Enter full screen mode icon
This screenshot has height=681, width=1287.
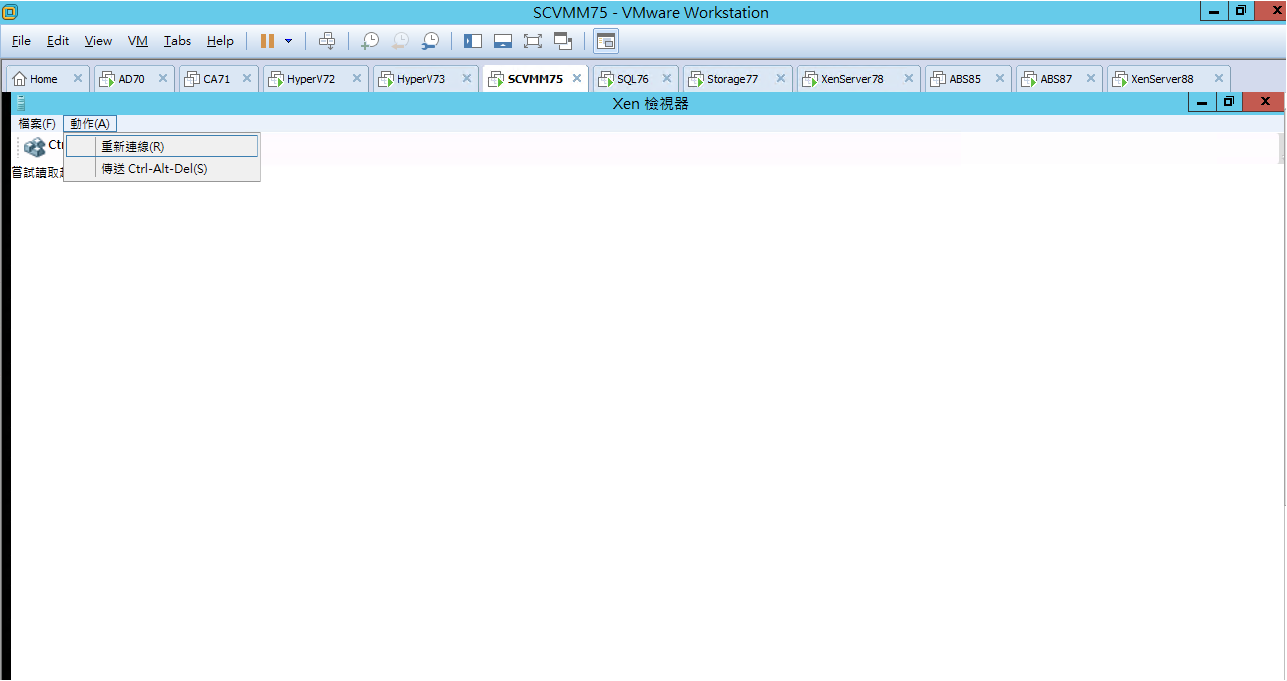coord(533,41)
